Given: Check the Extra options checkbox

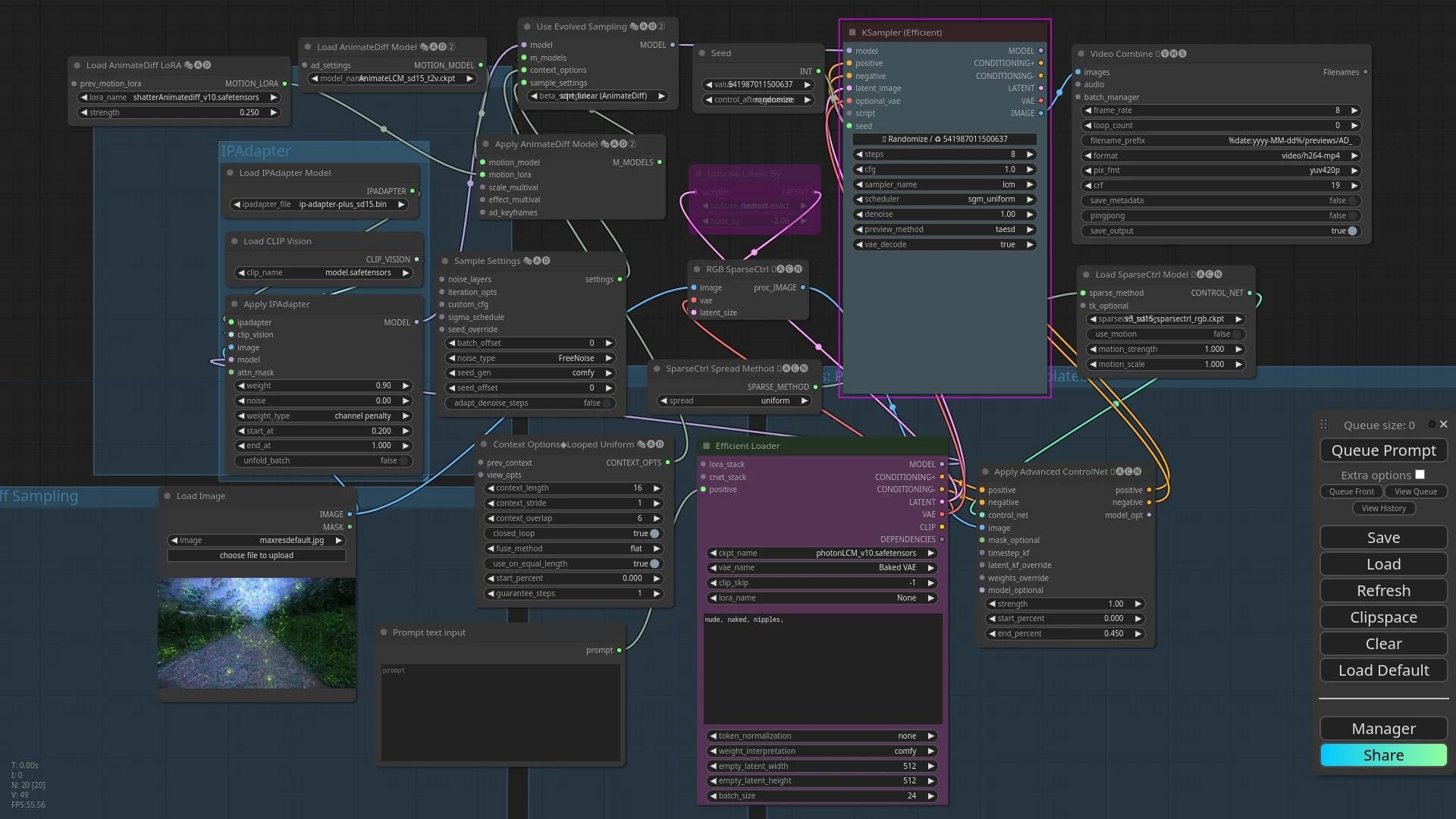Looking at the screenshot, I should click(1420, 475).
